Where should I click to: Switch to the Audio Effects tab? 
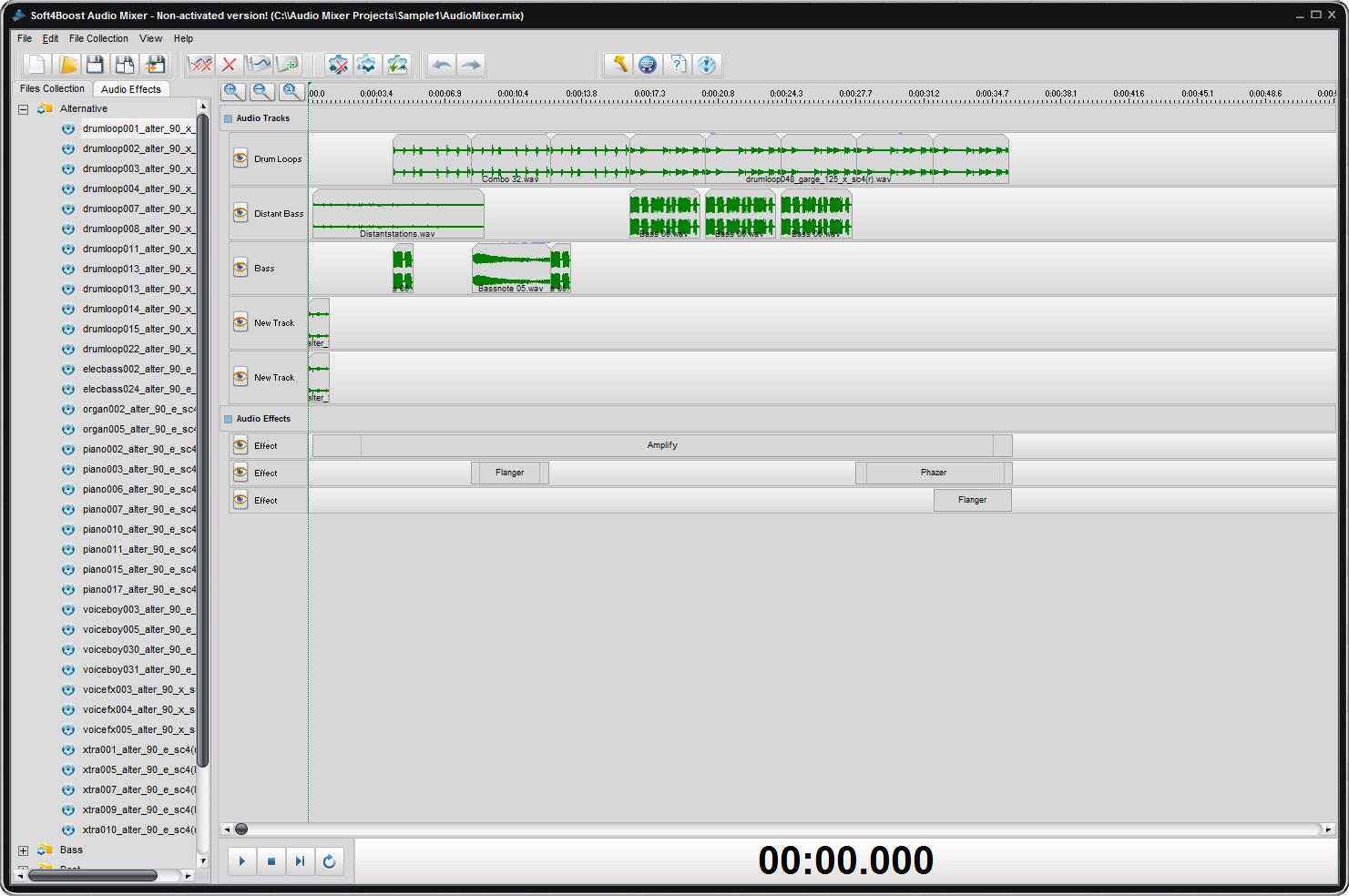tap(131, 89)
